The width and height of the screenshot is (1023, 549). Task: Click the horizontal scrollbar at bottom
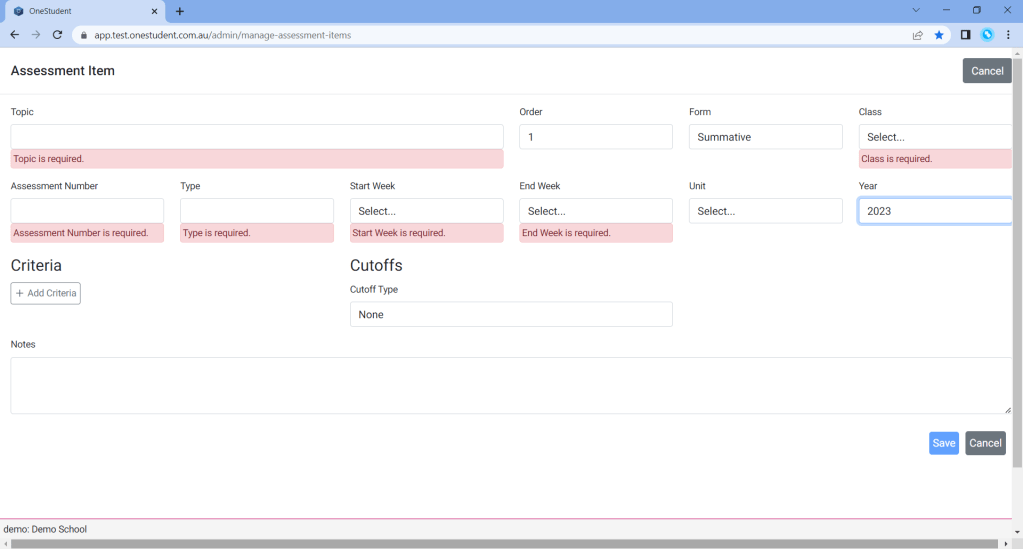(500, 543)
